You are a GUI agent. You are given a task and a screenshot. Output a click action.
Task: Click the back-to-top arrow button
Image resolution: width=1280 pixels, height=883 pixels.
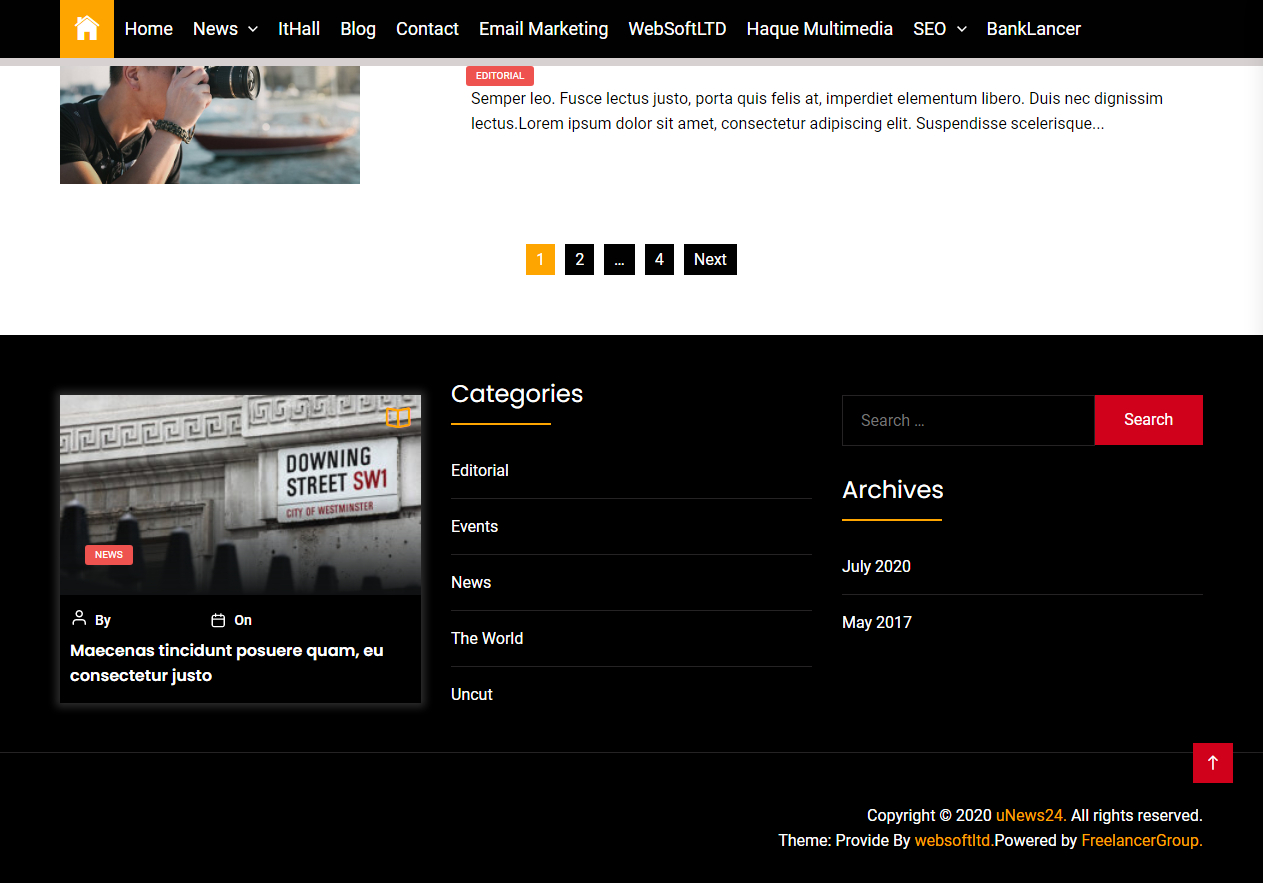tap(1213, 763)
